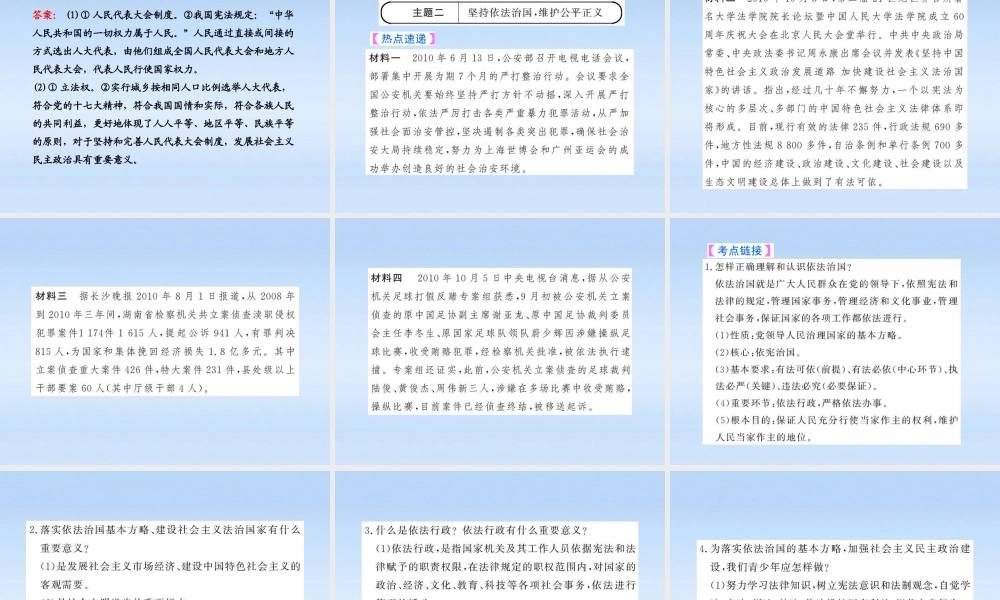Open the slide mentioning 法律 235 件
Image resolution: width=1000 pixels, height=600 pixels.
coord(835,105)
